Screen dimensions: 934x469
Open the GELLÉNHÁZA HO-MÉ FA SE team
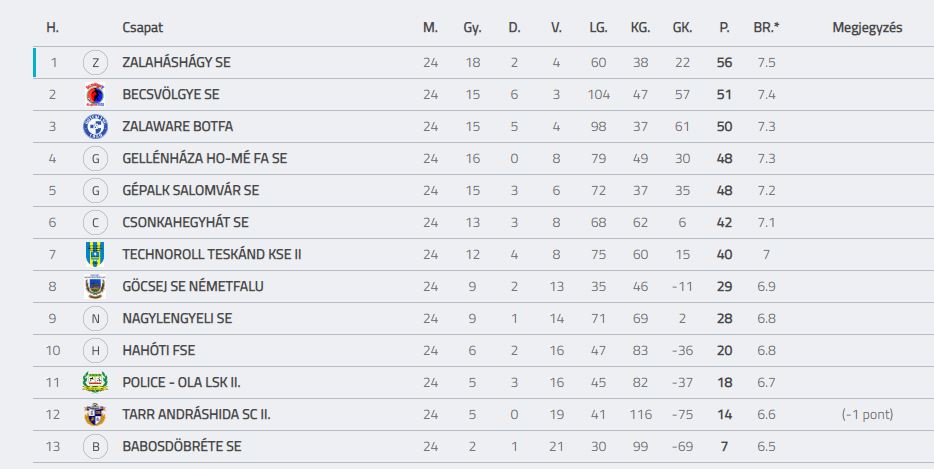pyautogui.click(x=205, y=159)
